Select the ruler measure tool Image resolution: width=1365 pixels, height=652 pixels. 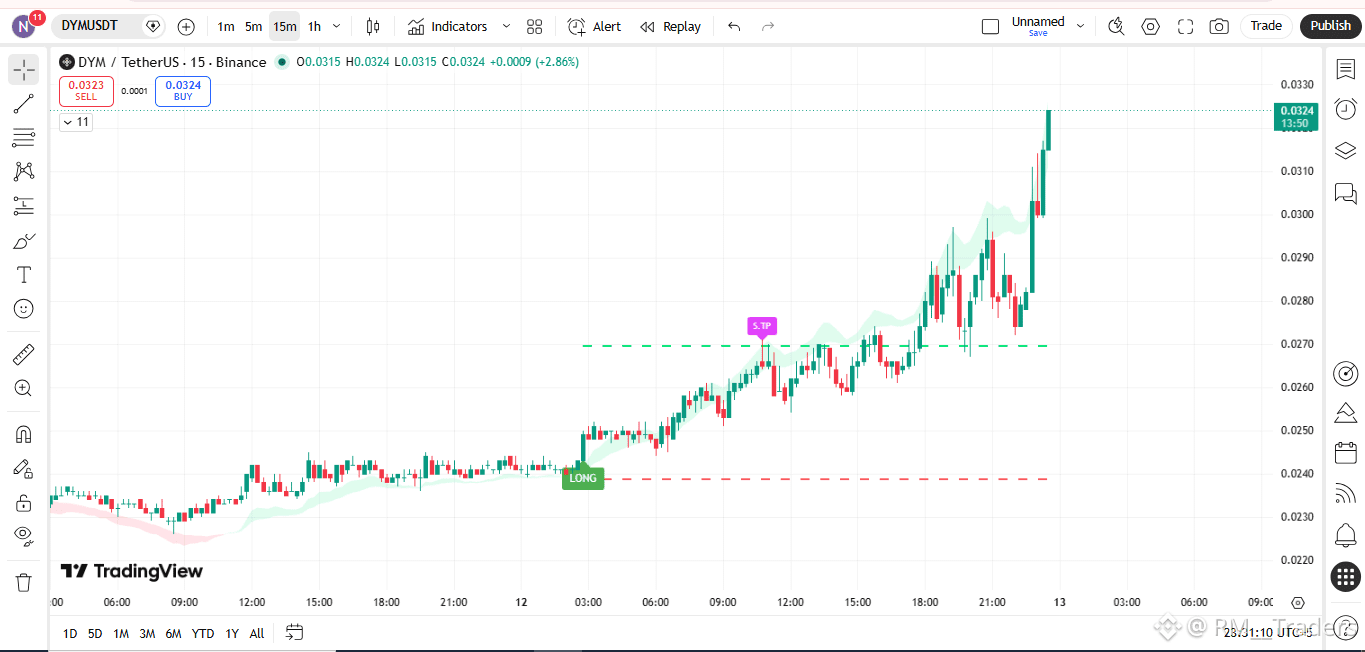(24, 354)
